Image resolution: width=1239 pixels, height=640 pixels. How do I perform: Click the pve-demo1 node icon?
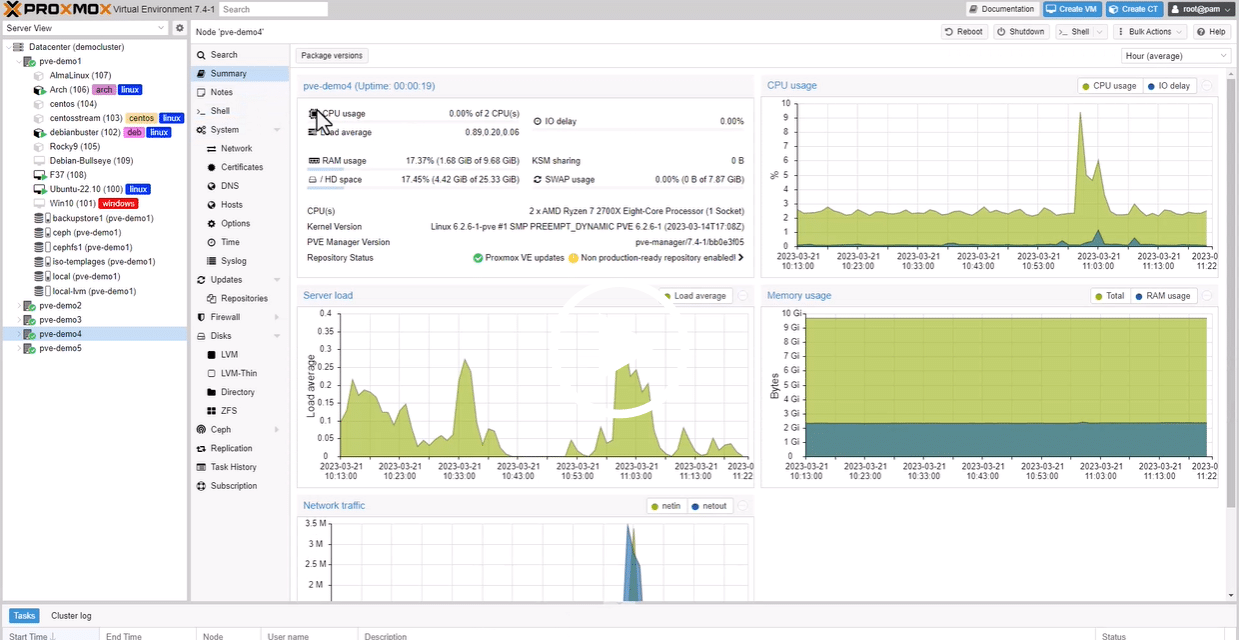click(x=30, y=61)
